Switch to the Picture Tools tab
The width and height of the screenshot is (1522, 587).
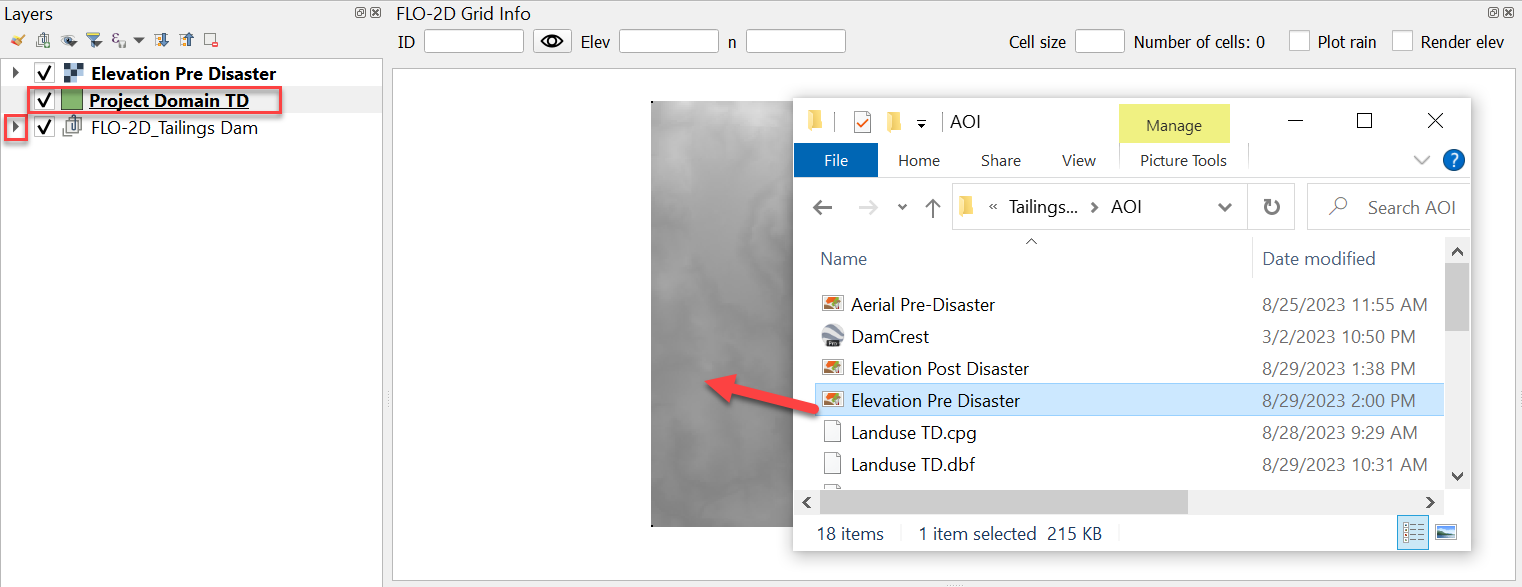pos(1183,160)
